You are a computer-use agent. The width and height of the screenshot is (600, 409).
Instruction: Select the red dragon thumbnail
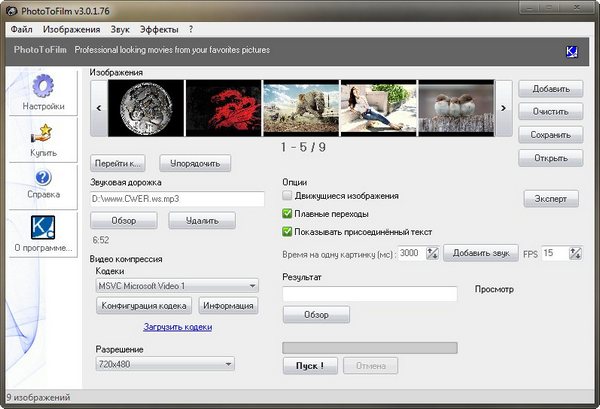pos(222,108)
